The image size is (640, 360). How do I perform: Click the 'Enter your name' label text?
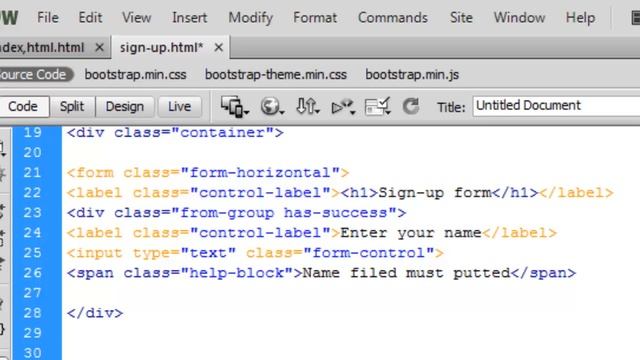pyautogui.click(x=411, y=233)
